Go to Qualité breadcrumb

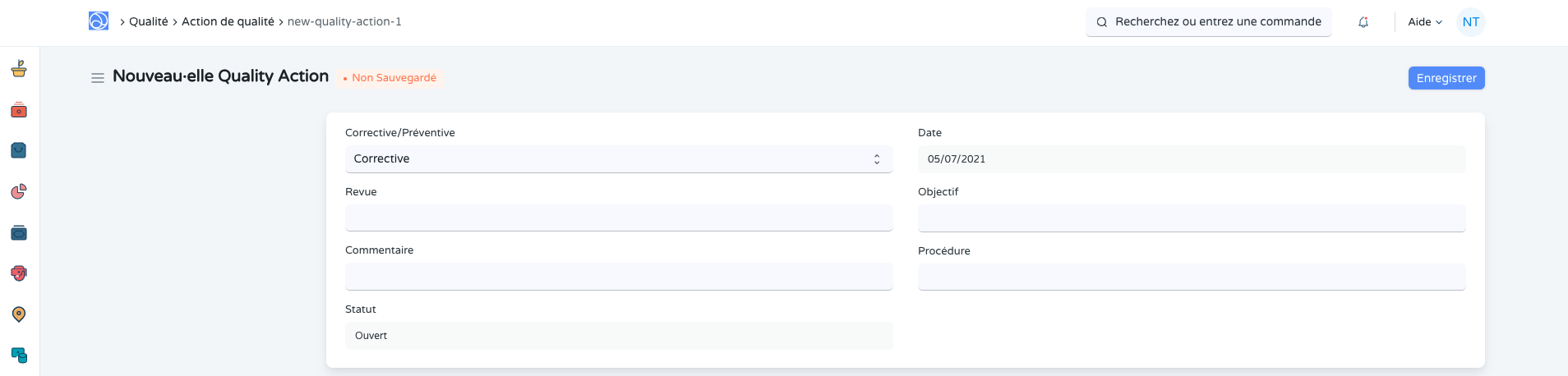click(148, 22)
